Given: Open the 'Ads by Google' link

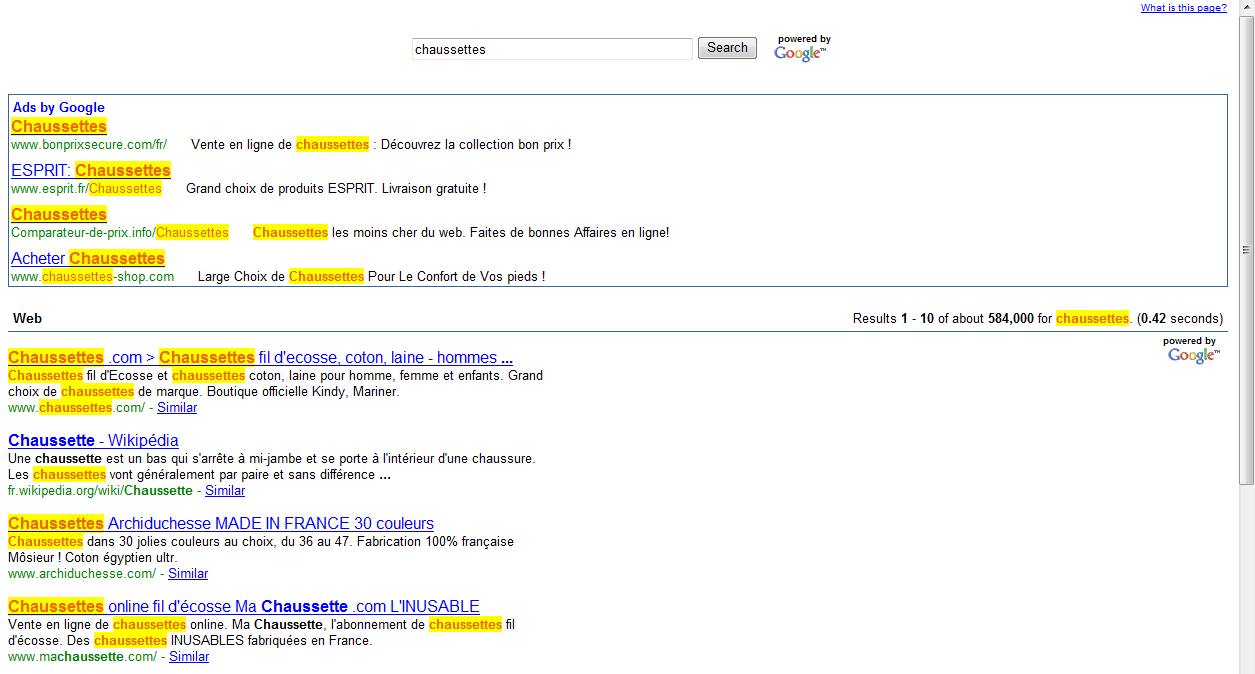Looking at the screenshot, I should (x=58, y=108).
